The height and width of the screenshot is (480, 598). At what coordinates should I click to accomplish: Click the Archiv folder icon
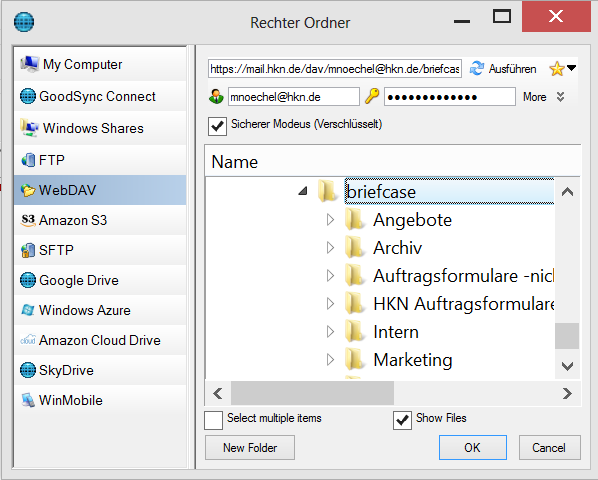[x=355, y=247]
